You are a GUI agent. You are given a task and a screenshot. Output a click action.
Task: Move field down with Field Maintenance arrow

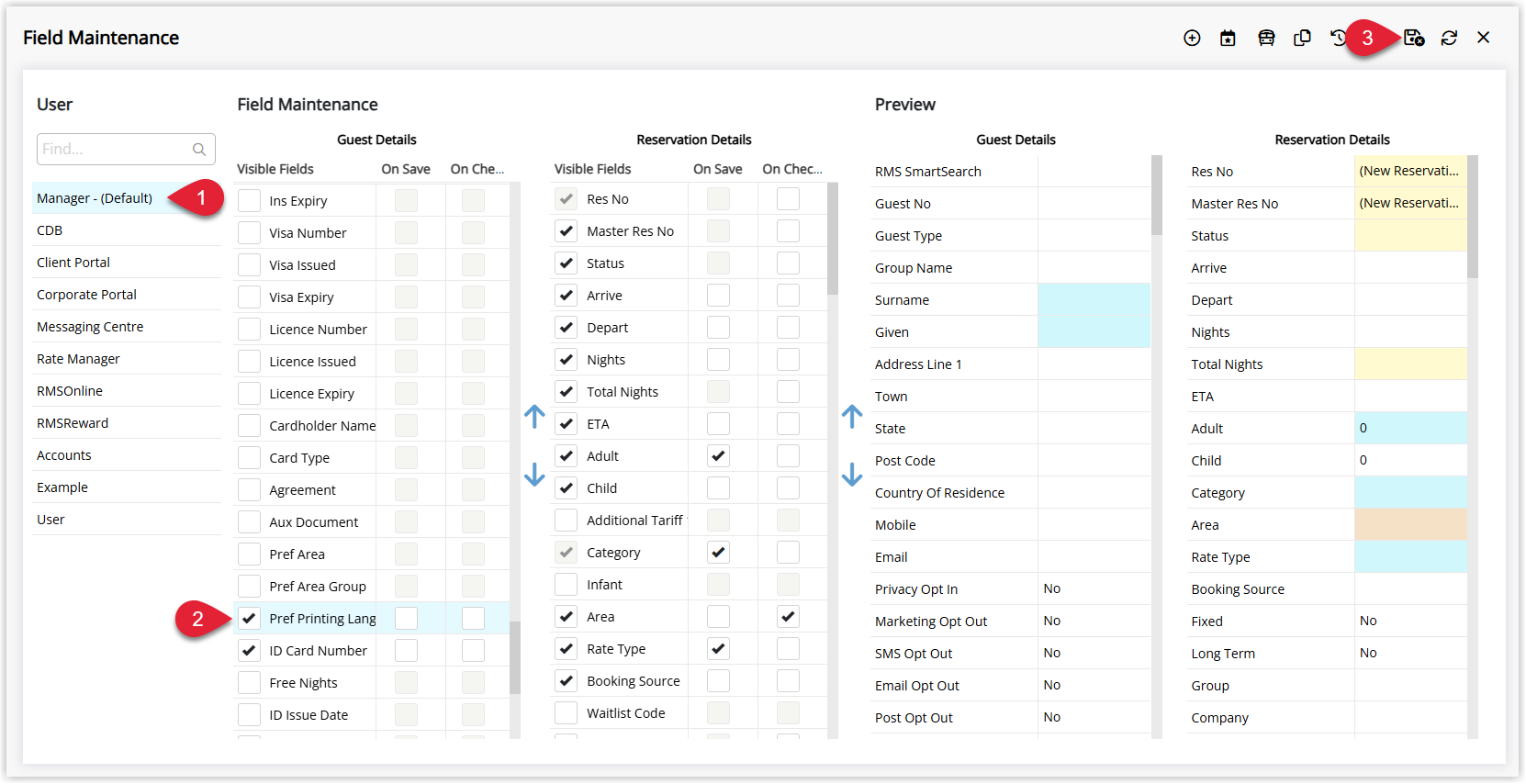534,474
